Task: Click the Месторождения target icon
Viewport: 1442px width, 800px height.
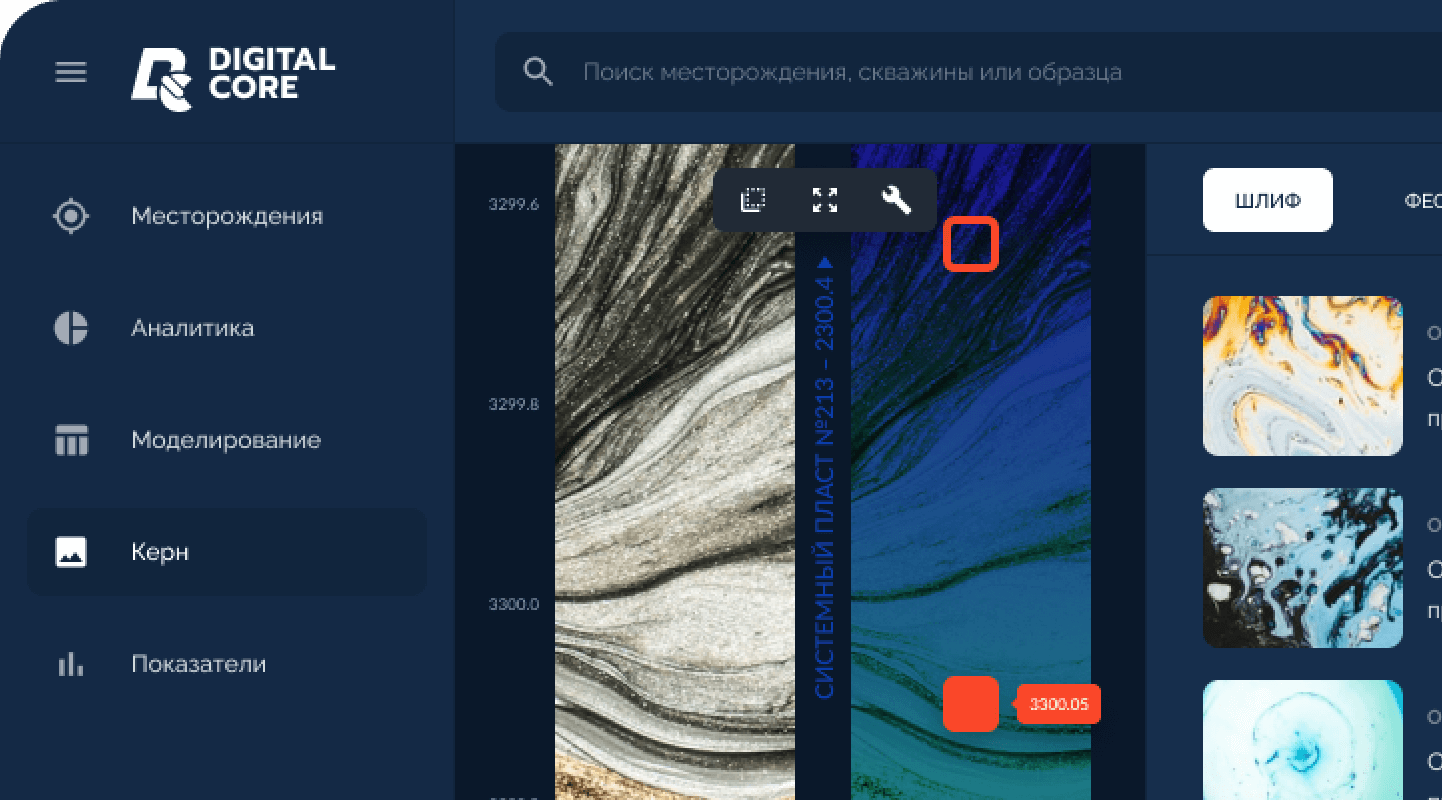Action: coord(71,216)
